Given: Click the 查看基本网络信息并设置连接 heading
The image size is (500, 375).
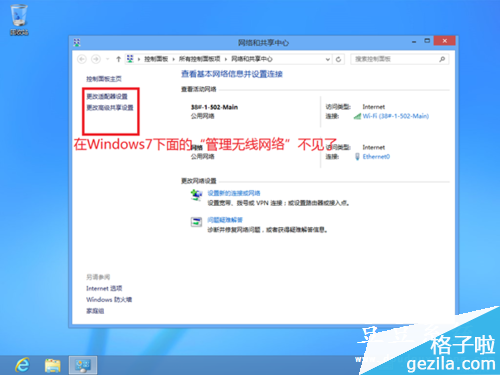Looking at the screenshot, I should tap(232, 74).
